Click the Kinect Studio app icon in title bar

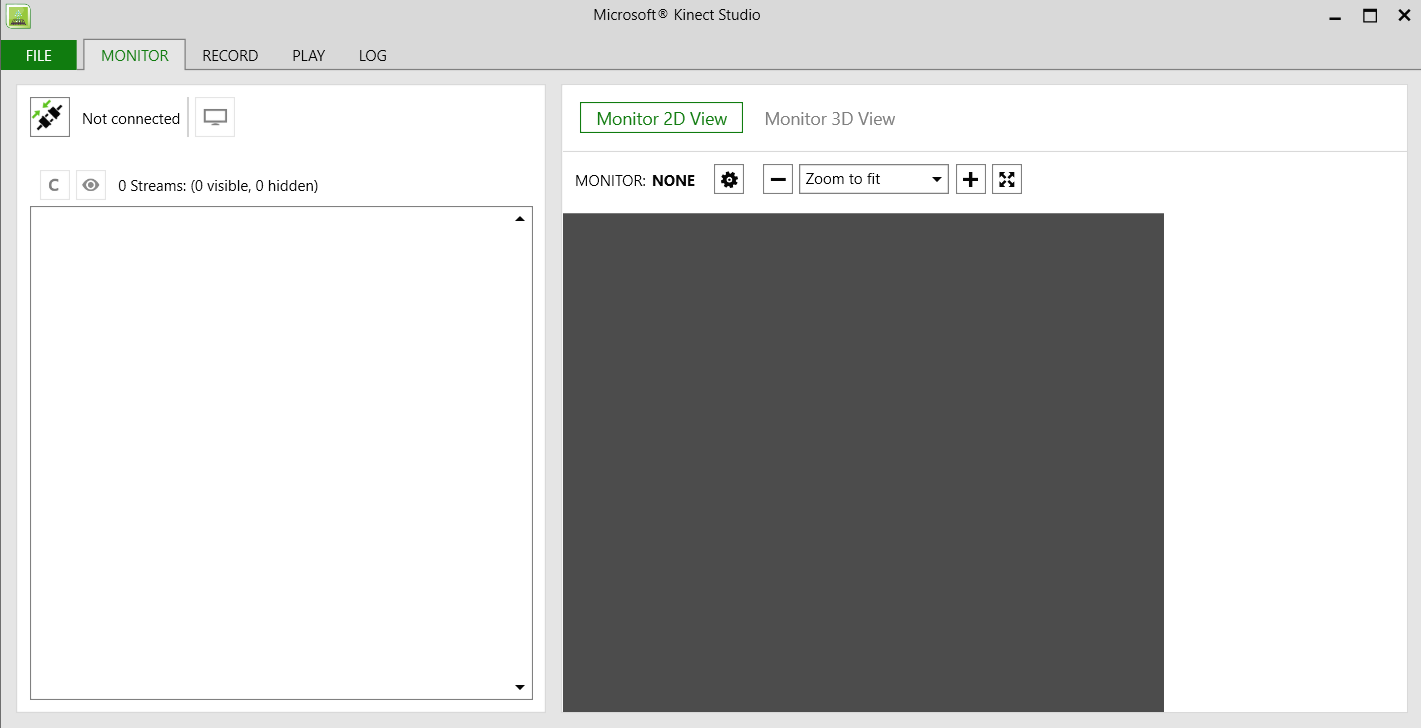18,15
